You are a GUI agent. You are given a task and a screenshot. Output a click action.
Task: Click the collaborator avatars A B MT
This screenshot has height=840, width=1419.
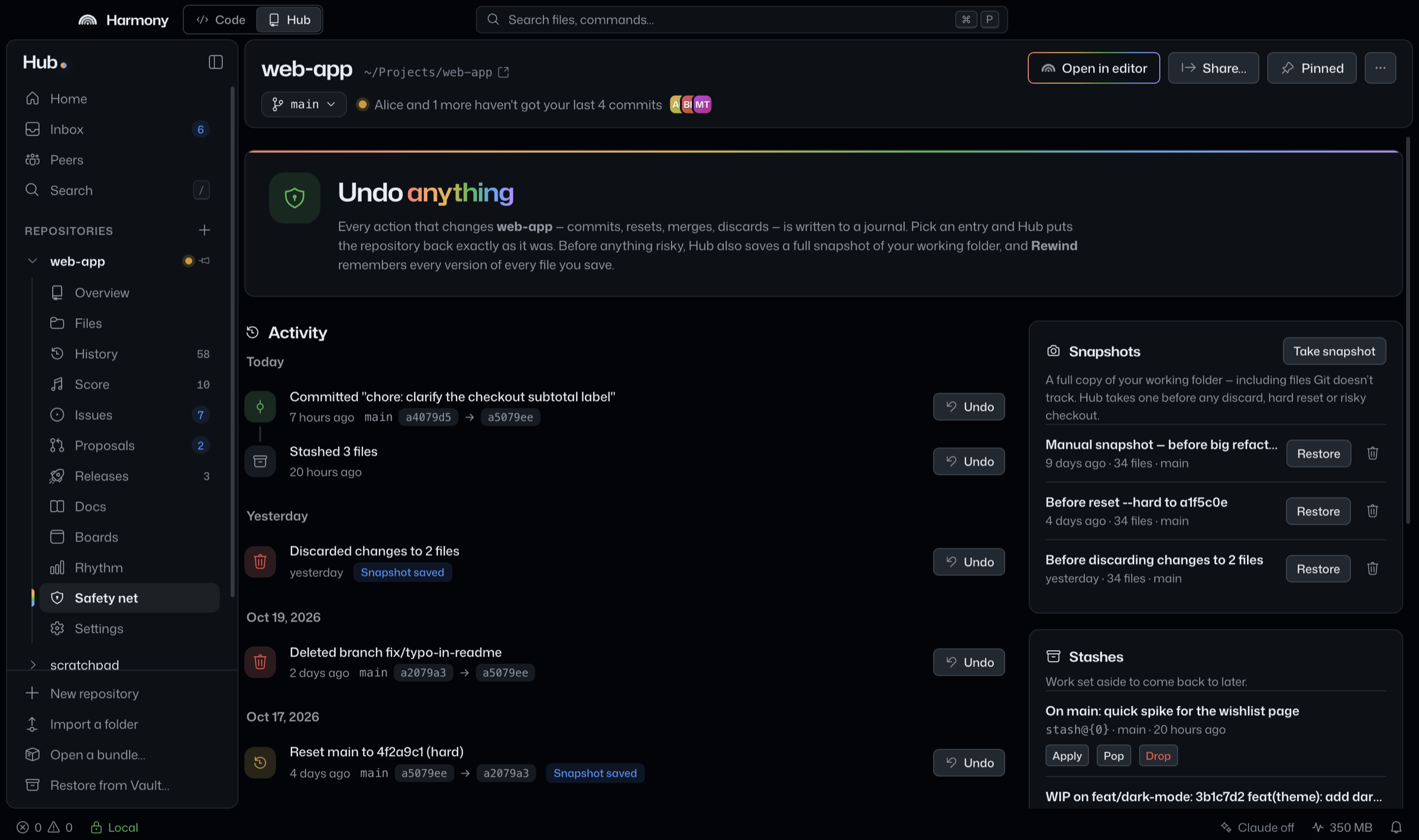(691, 105)
